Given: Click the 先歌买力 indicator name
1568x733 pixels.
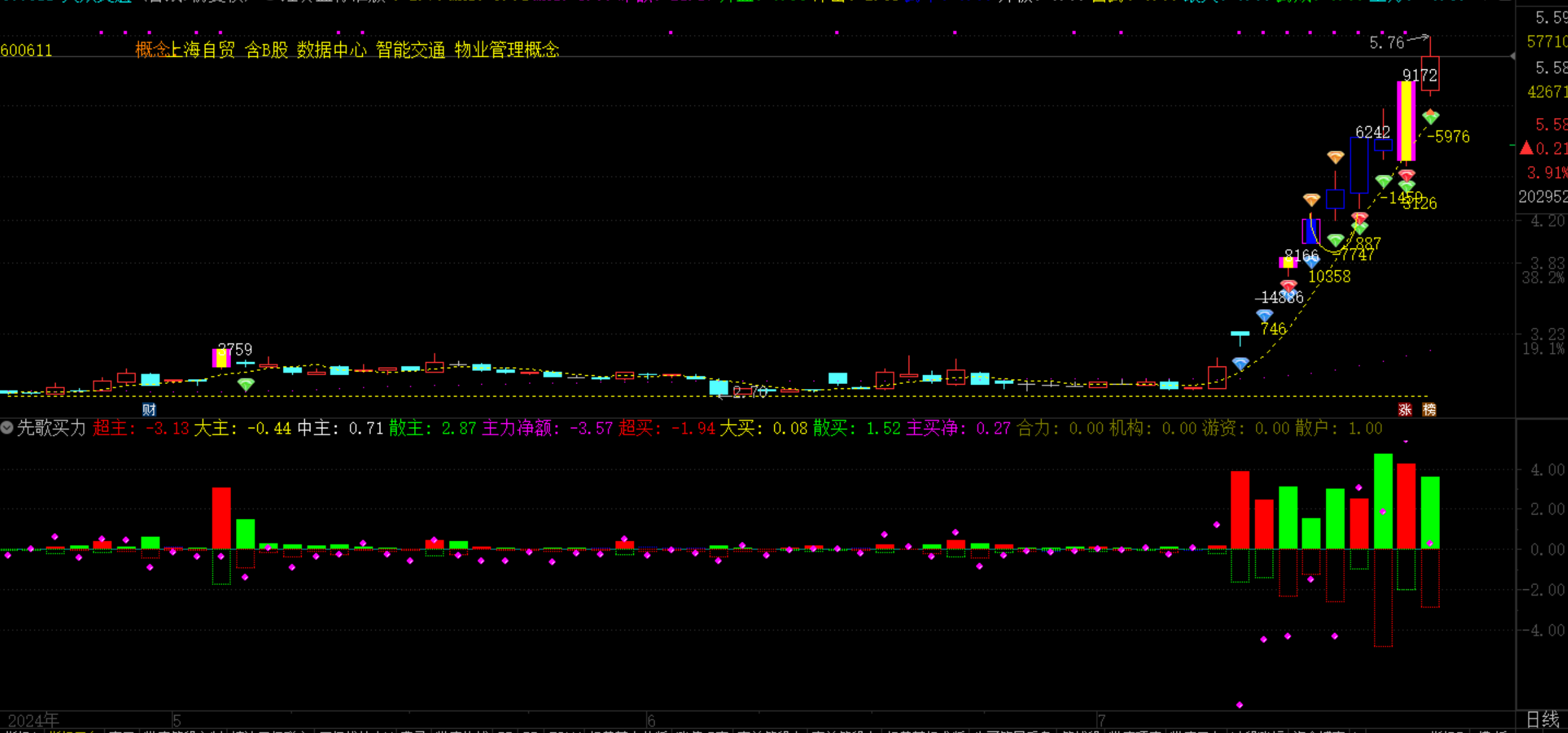Looking at the screenshot, I should (51, 428).
